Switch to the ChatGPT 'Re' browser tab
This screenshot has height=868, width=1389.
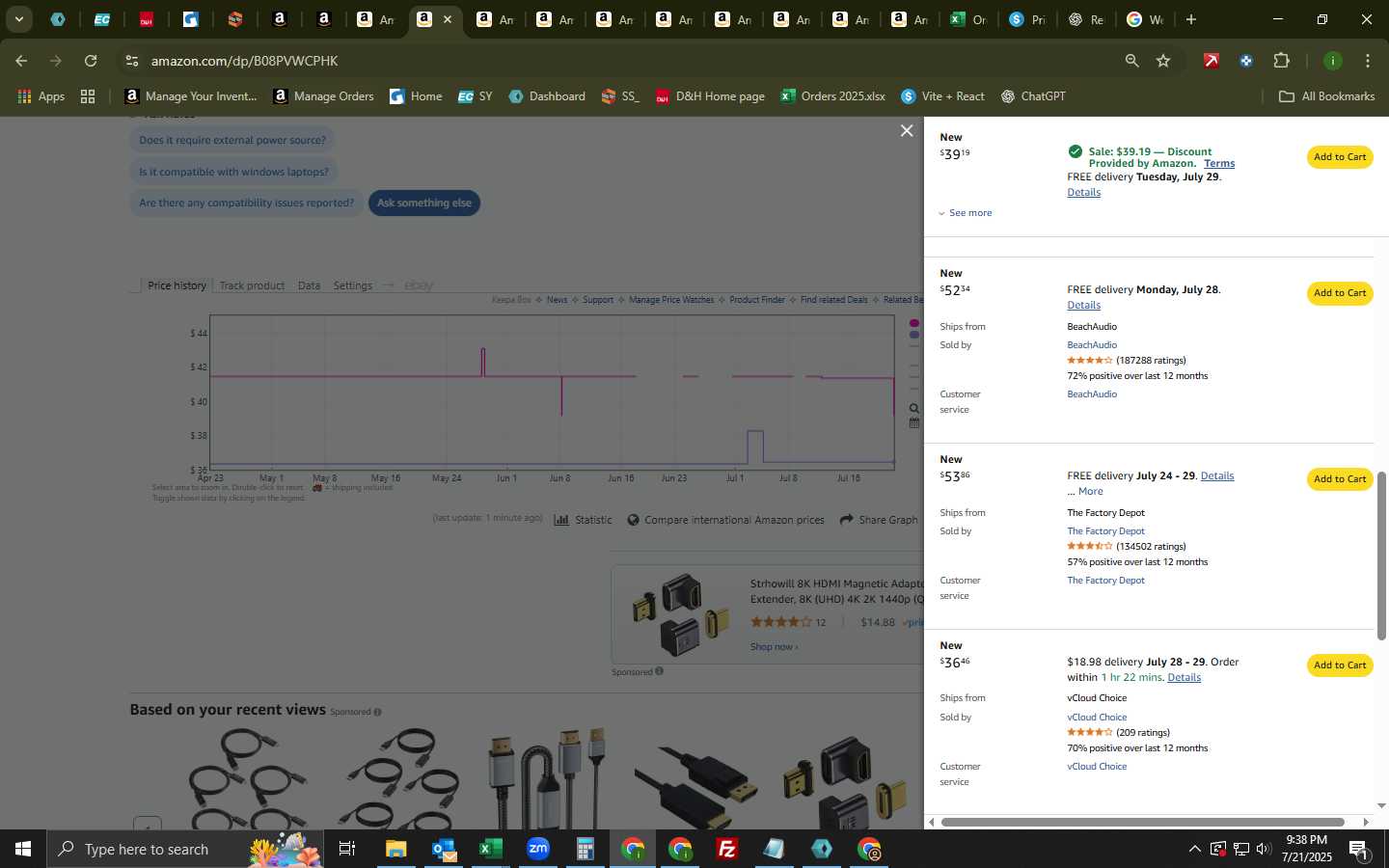[x=1086, y=19]
